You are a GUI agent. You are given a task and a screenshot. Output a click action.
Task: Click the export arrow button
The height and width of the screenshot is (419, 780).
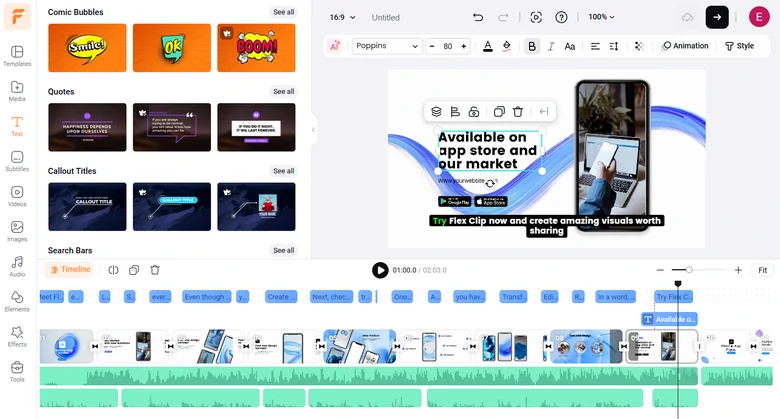coord(717,17)
